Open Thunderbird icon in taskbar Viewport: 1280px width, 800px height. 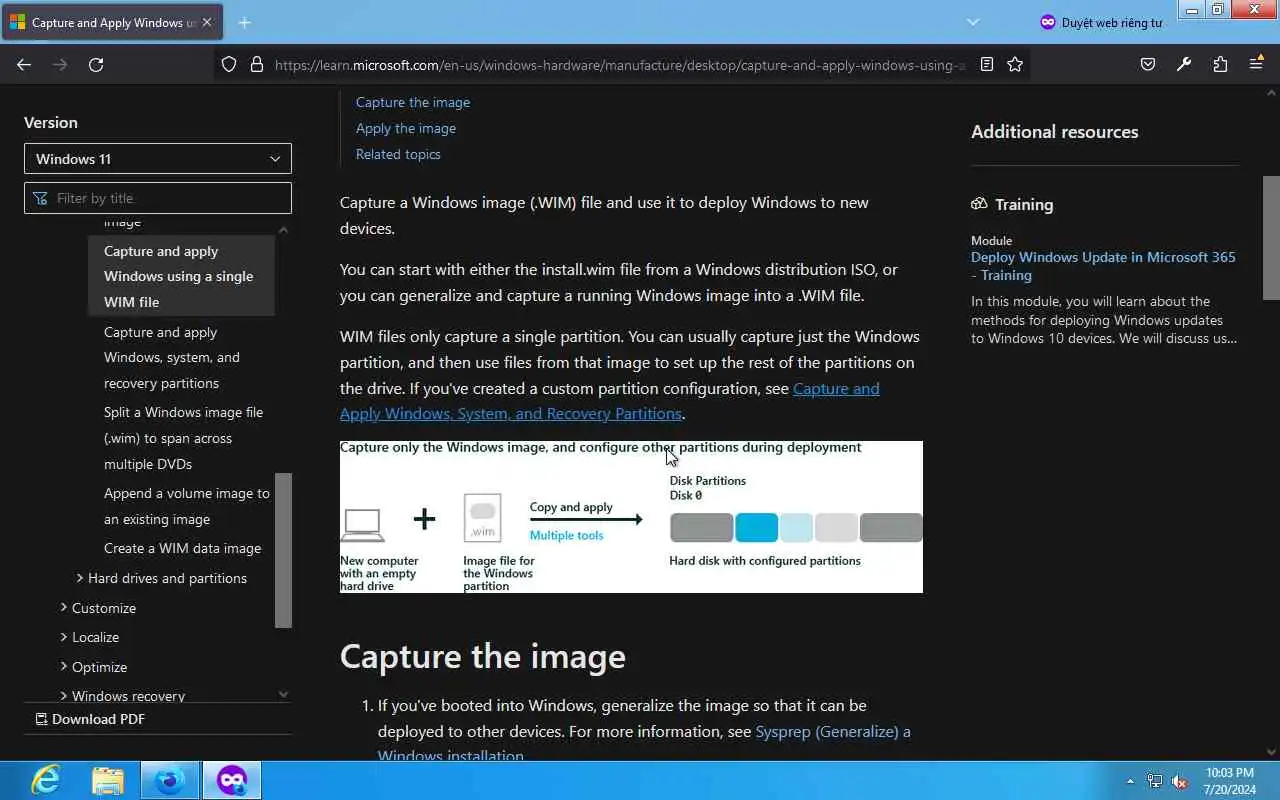coord(170,780)
